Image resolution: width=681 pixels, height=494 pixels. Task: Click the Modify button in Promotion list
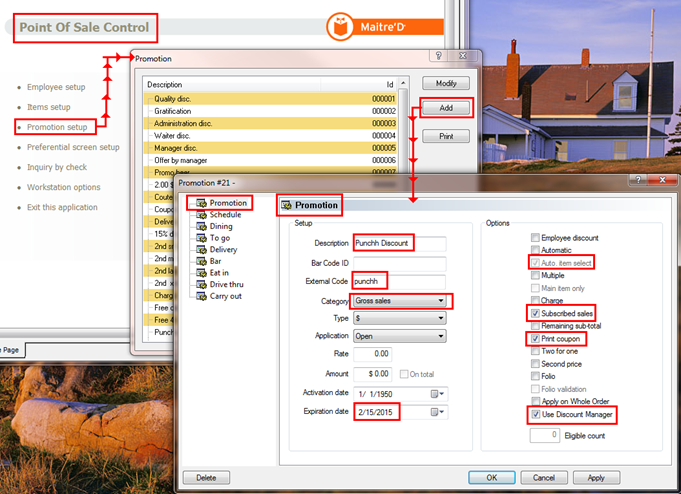[446, 83]
